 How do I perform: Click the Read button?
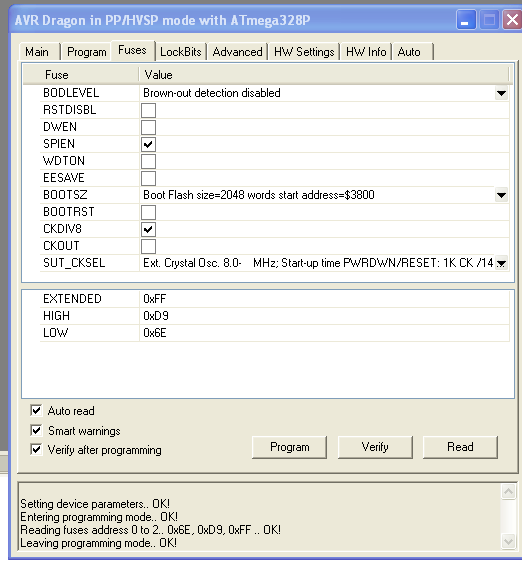tap(460, 447)
